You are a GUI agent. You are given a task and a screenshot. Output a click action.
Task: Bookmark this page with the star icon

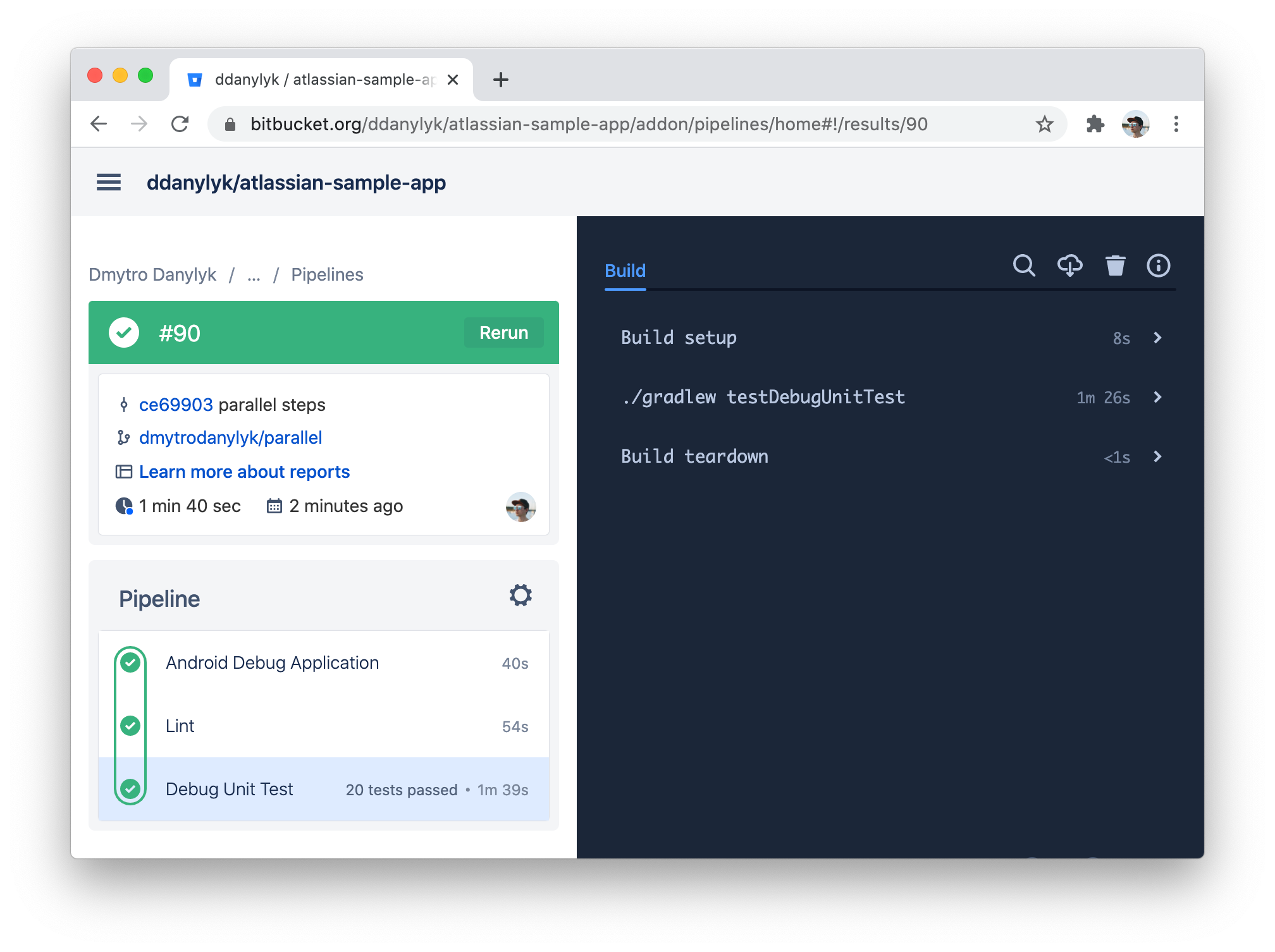[1044, 124]
